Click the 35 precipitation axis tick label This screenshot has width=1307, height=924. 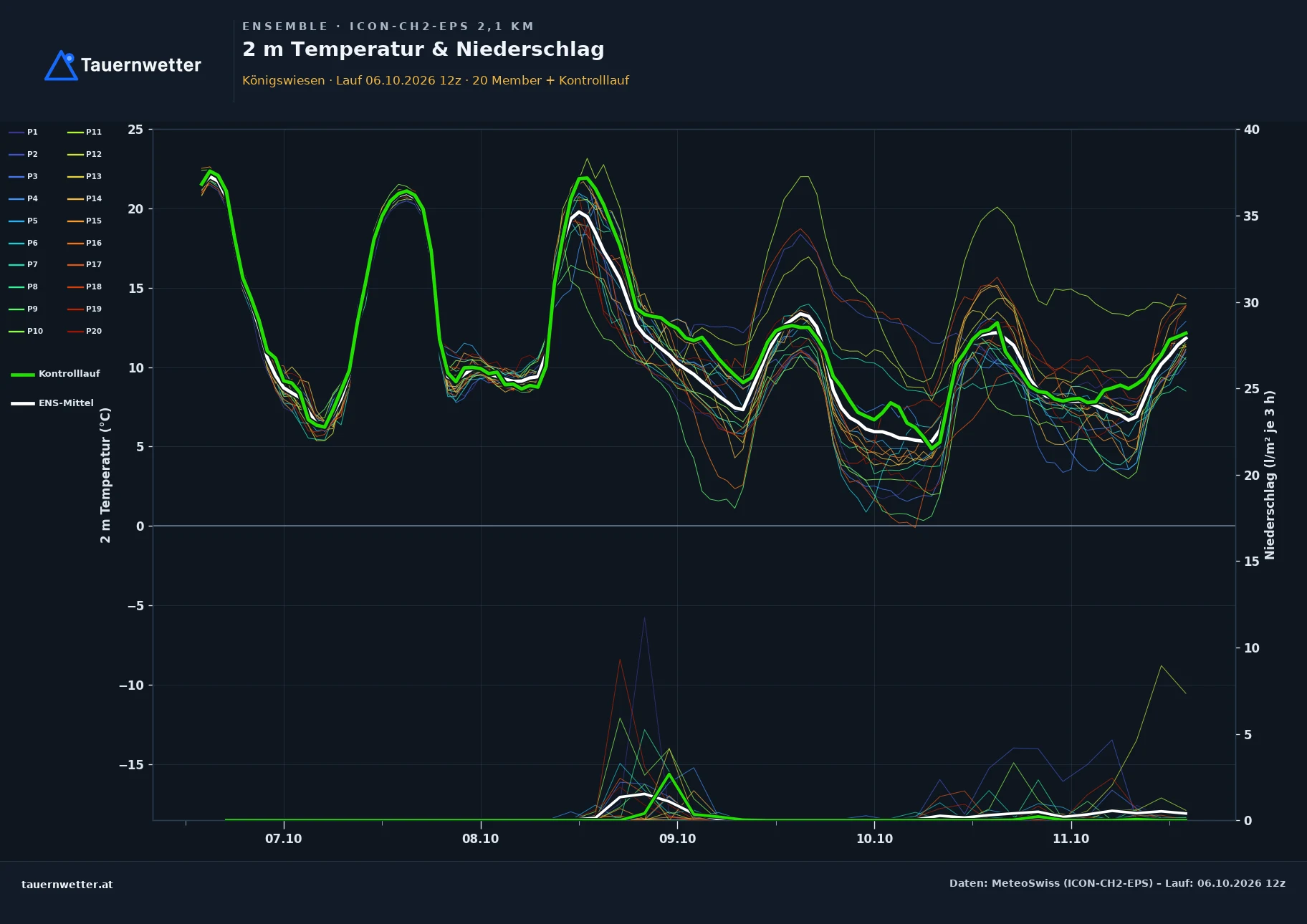click(1252, 216)
